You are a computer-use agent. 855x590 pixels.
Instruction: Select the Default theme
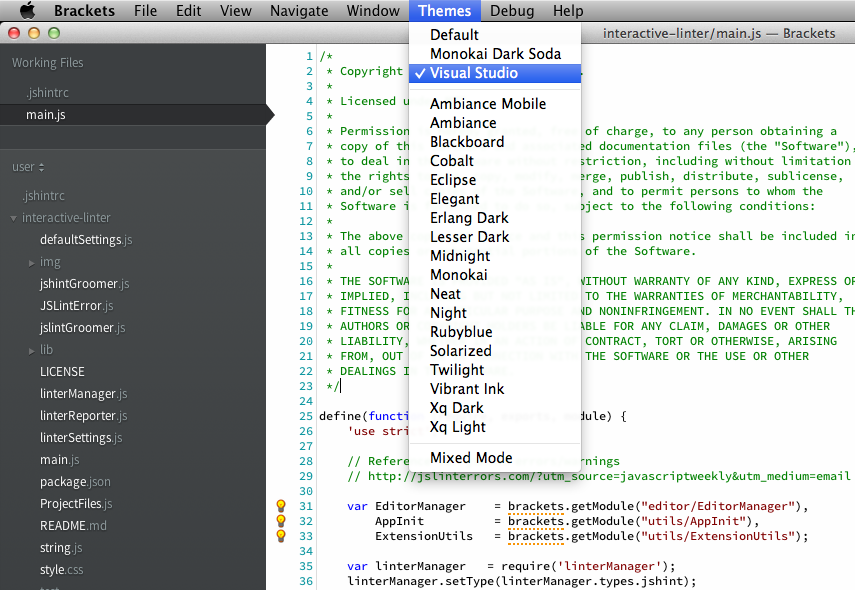tap(495, 35)
